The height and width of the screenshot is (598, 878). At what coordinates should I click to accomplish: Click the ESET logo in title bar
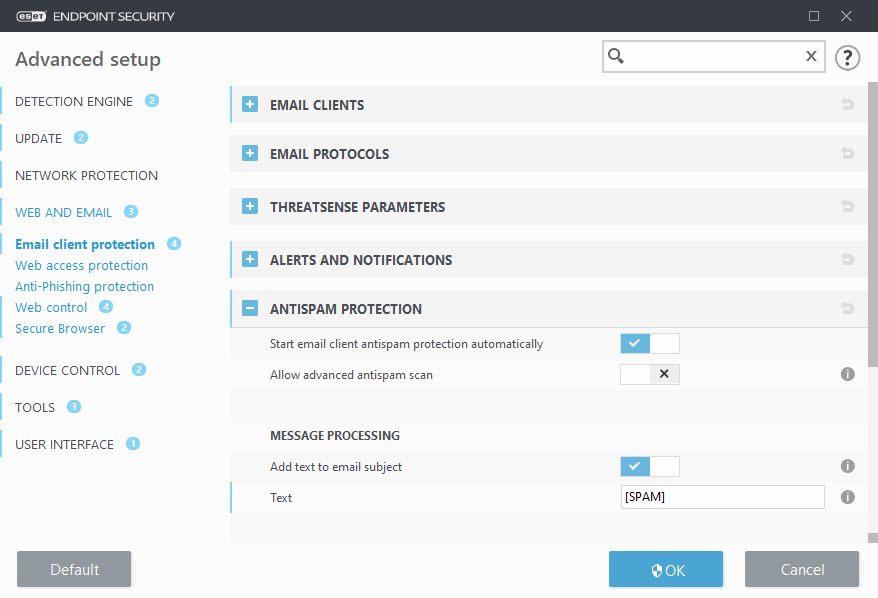(x=31, y=16)
